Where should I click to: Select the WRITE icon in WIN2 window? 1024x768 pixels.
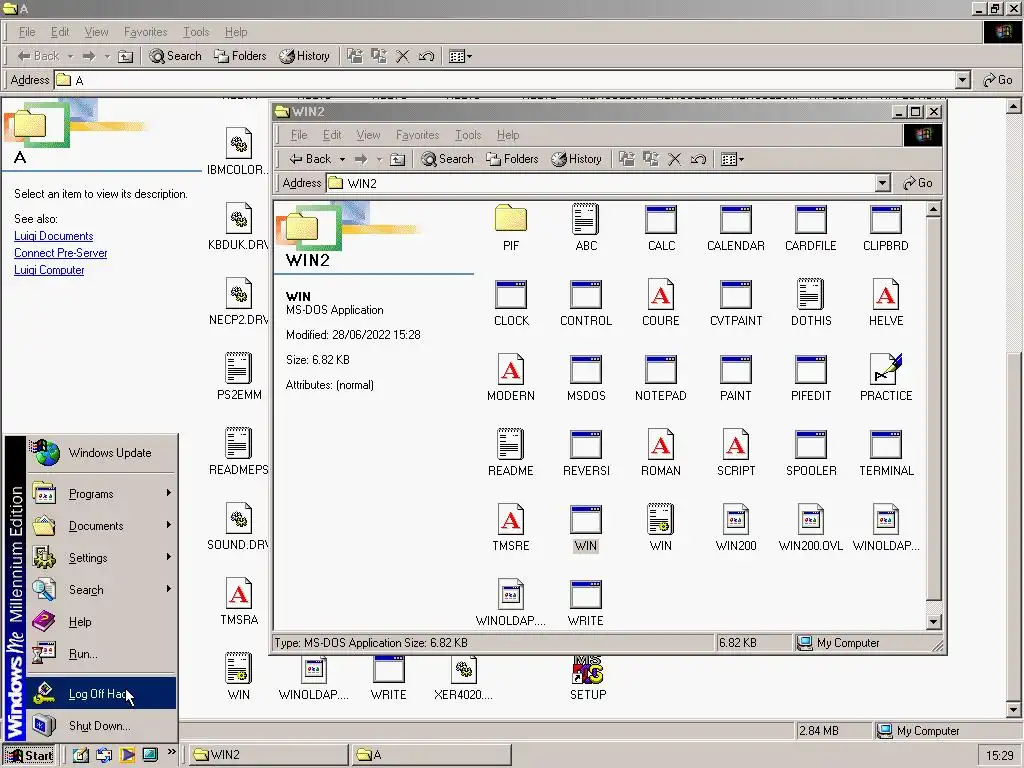point(586,595)
